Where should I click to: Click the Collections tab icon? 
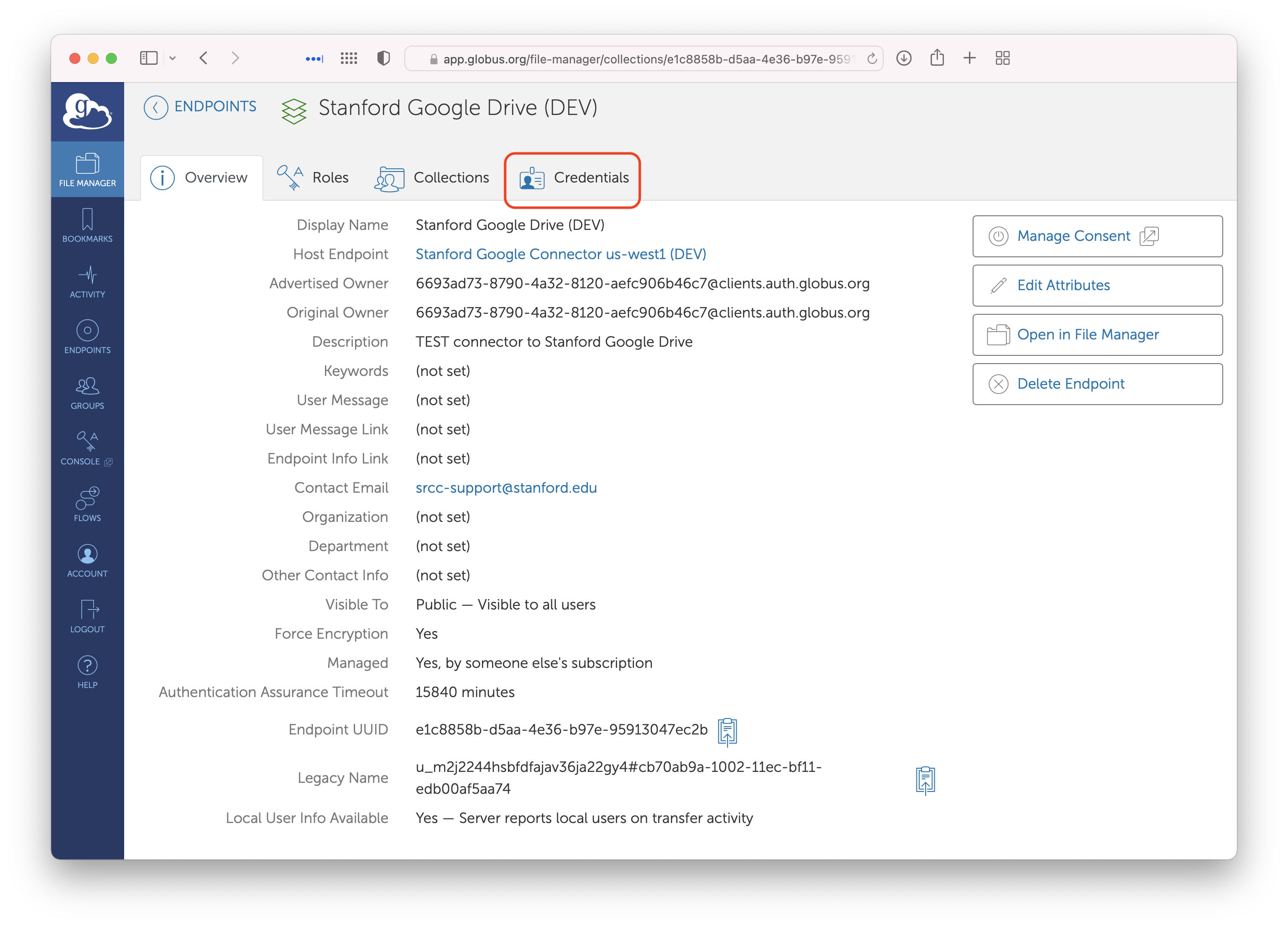(x=389, y=178)
